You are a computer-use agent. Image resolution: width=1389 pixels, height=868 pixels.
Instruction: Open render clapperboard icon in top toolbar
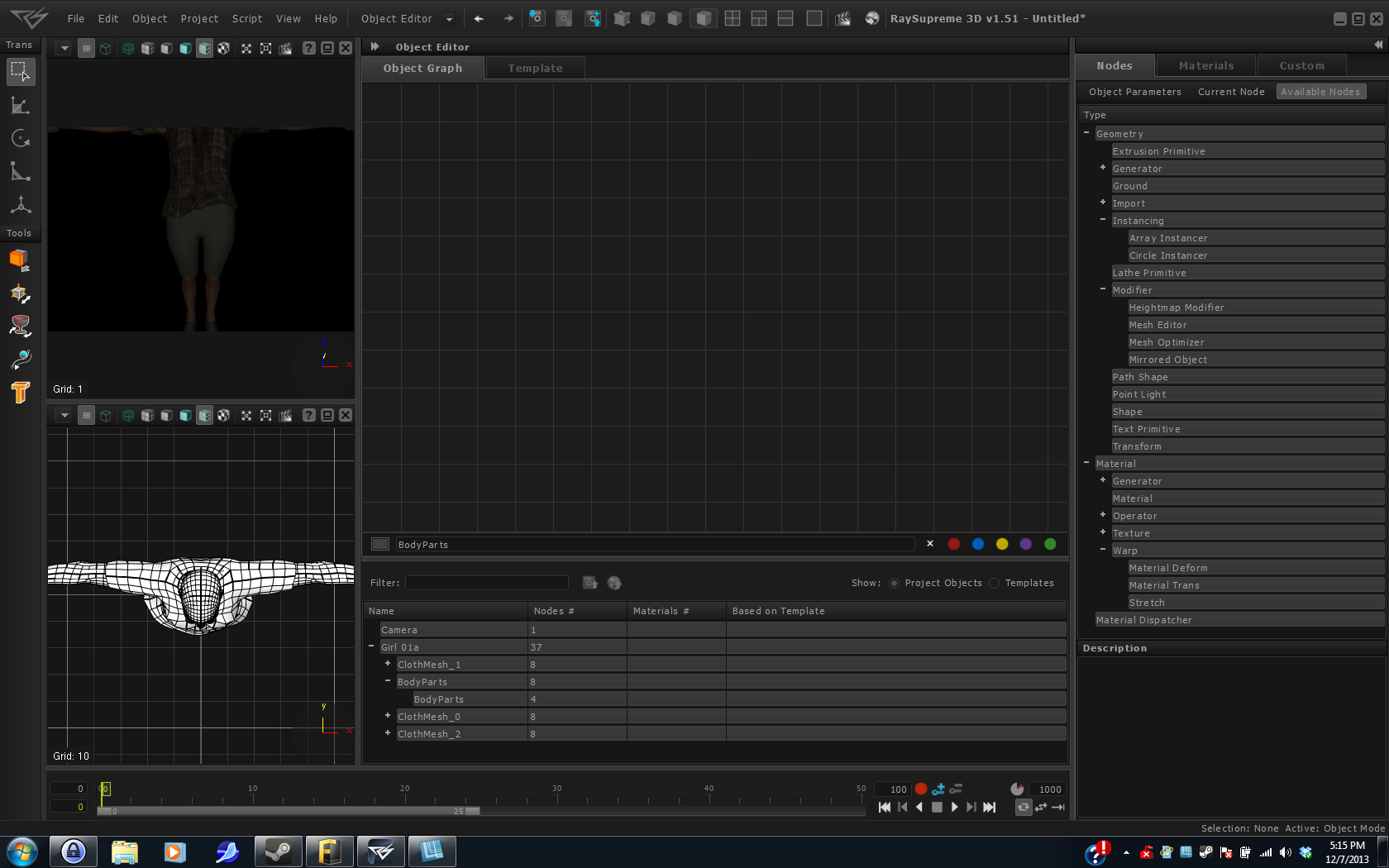(842, 18)
